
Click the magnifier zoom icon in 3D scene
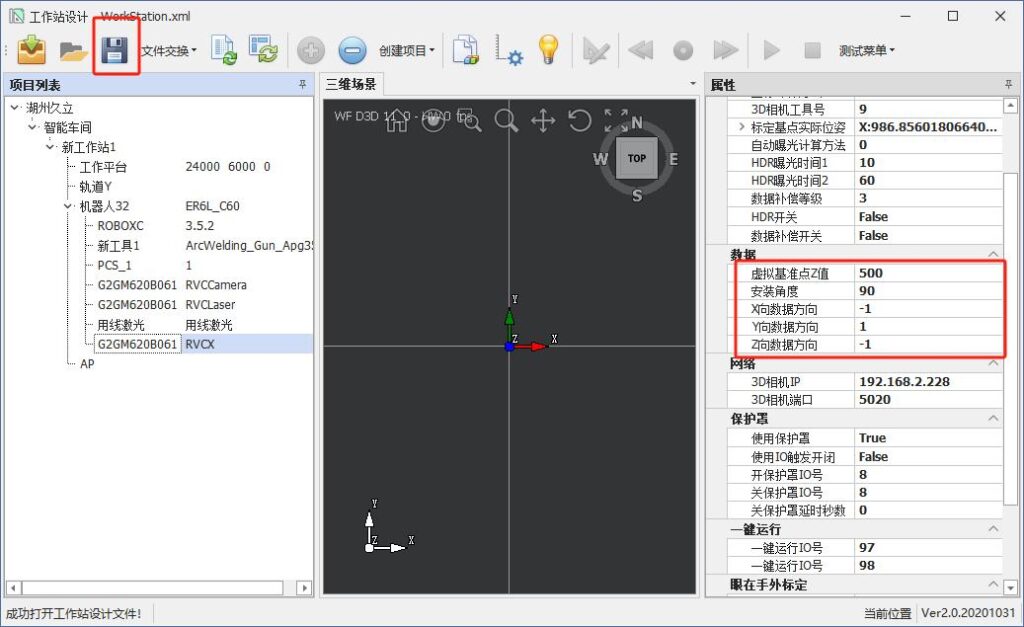(506, 121)
